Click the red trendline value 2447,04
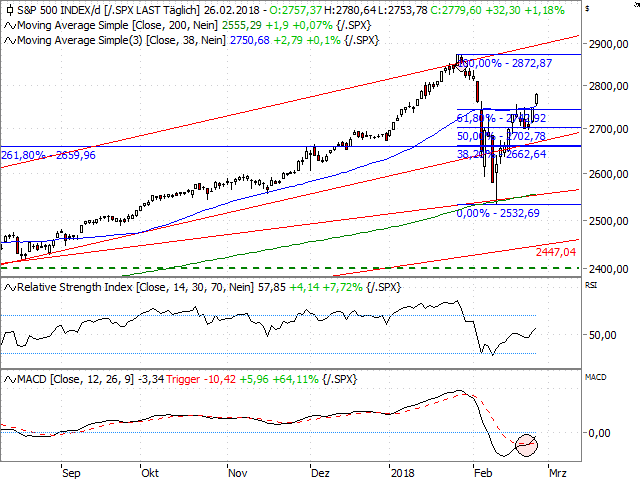Screen dimensions: 640x480 [556, 252]
